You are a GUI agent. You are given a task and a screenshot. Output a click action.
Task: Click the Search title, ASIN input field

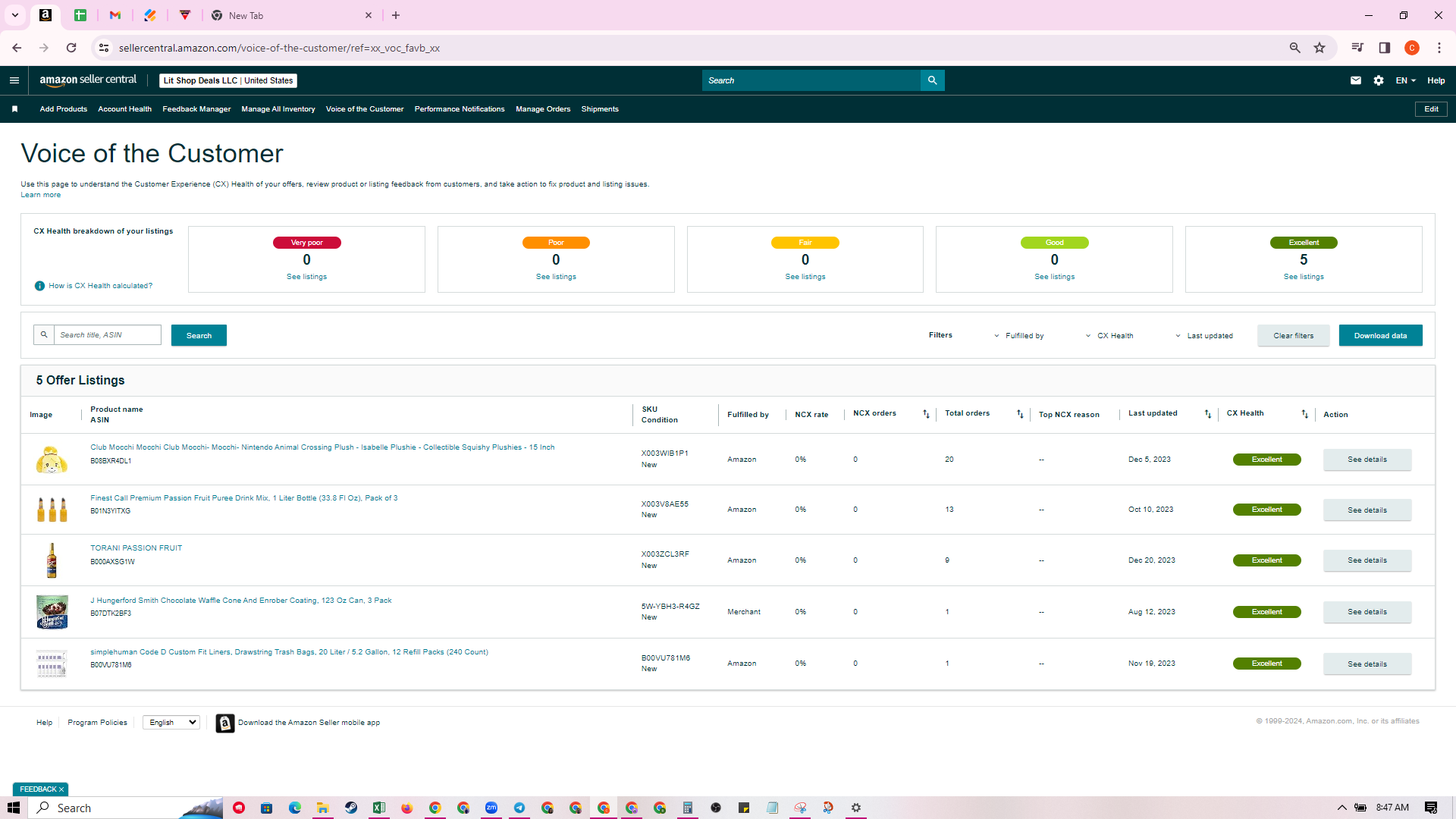(x=107, y=334)
